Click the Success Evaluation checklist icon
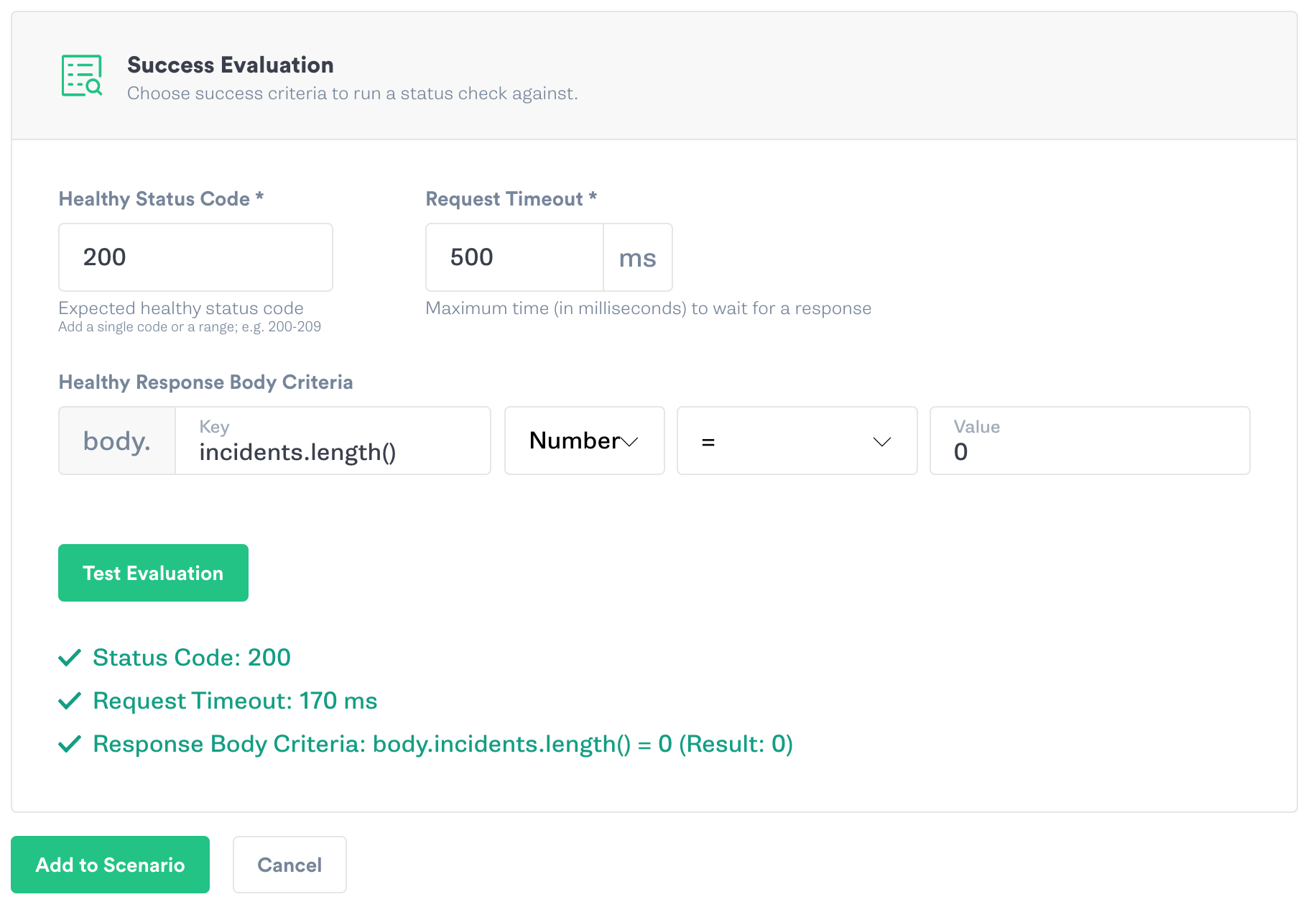 pyautogui.click(x=81, y=74)
